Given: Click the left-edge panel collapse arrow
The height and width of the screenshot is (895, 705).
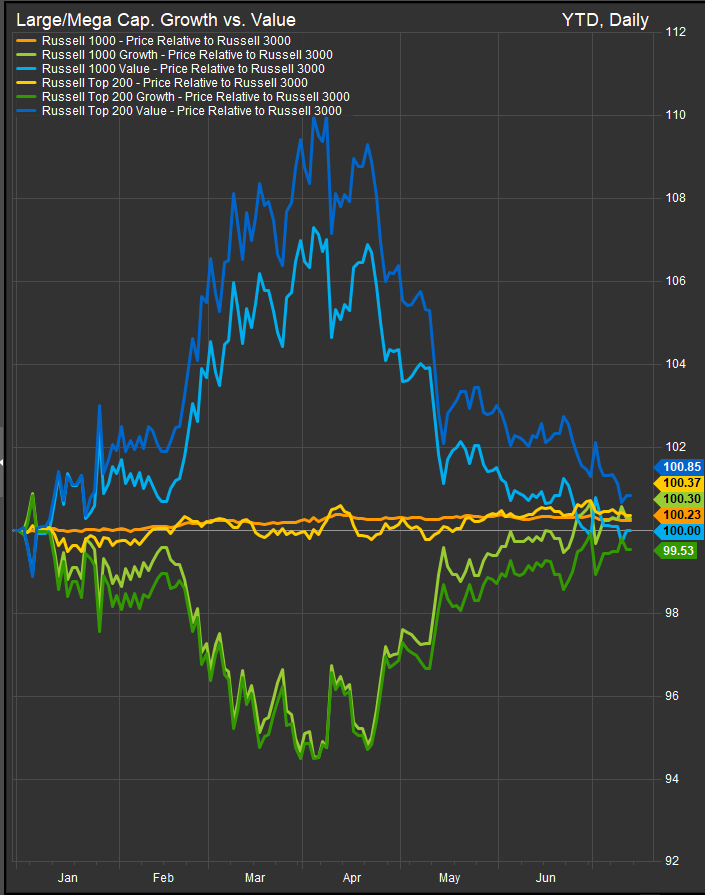Looking at the screenshot, I should [x=3, y=462].
